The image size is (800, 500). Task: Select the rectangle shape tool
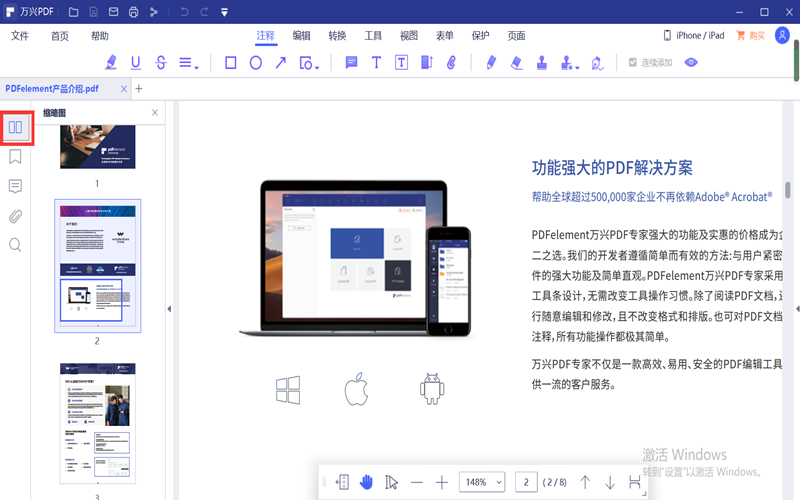click(230, 62)
